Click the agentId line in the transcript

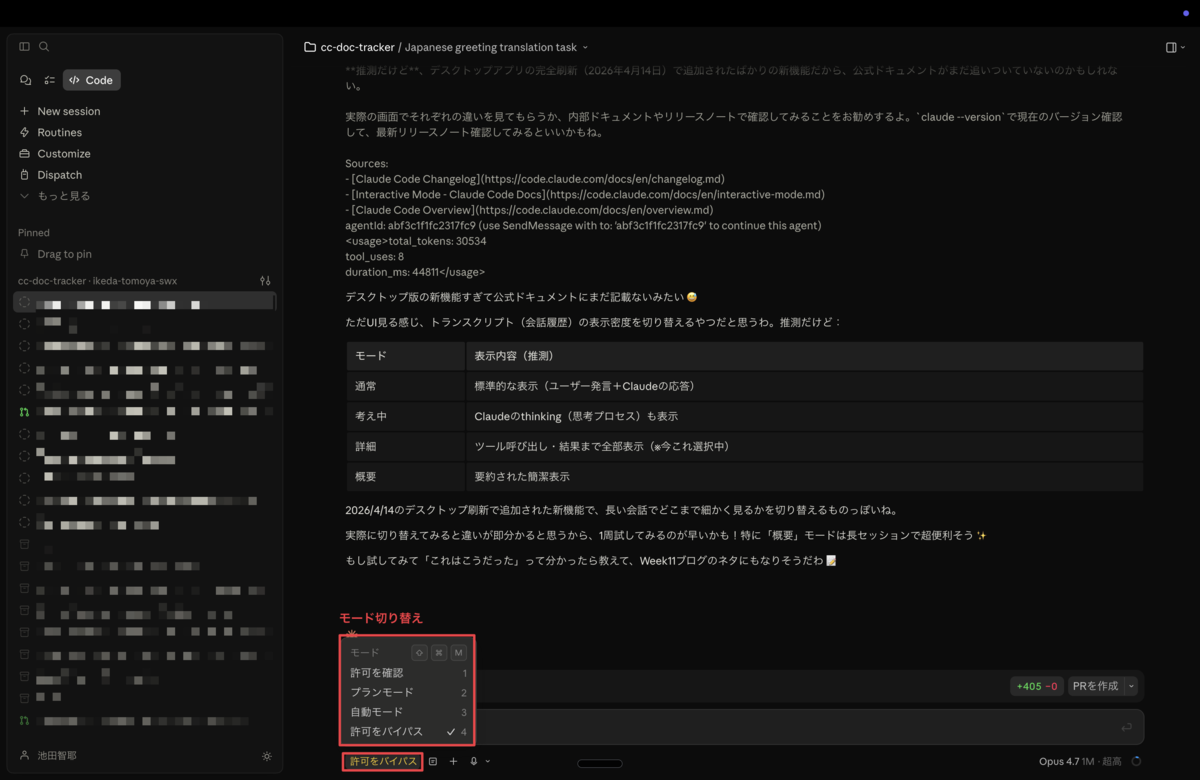pos(583,226)
